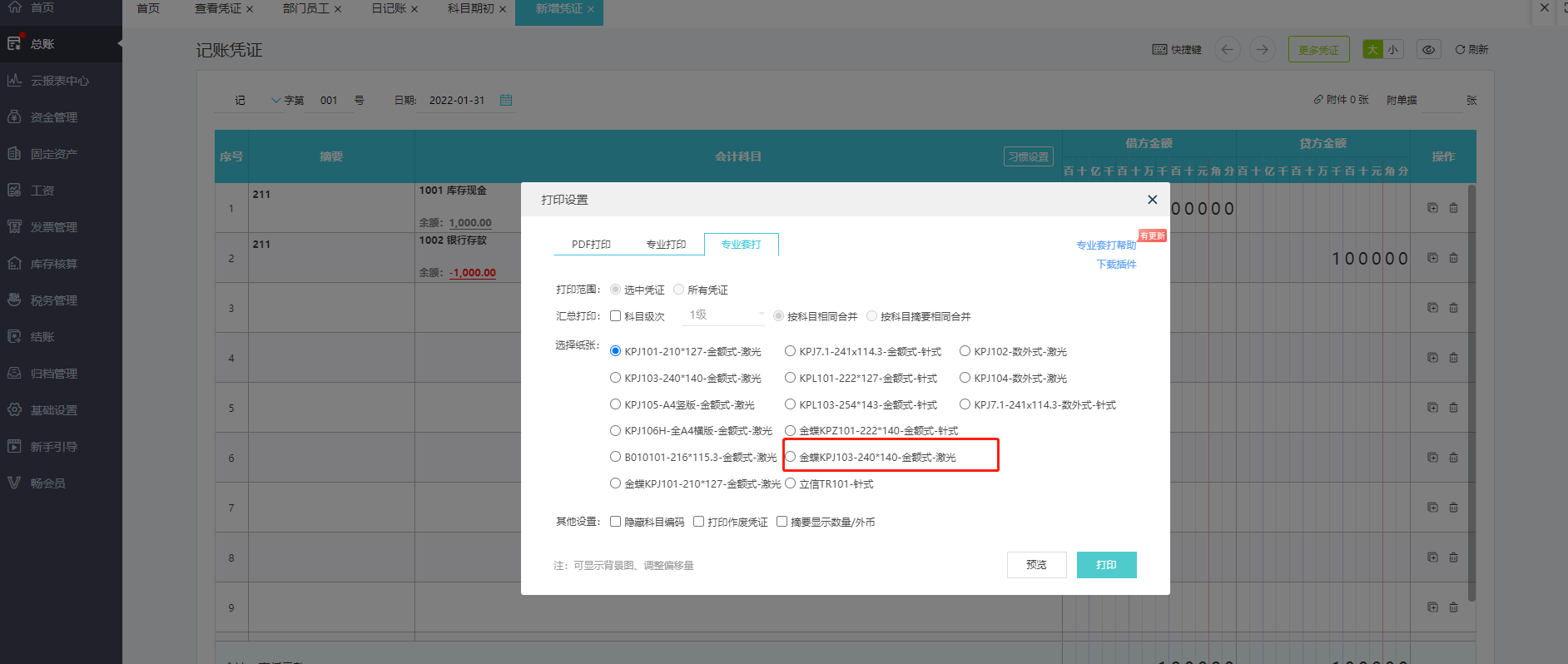Open the 发票管理 sidebar item

point(53,227)
